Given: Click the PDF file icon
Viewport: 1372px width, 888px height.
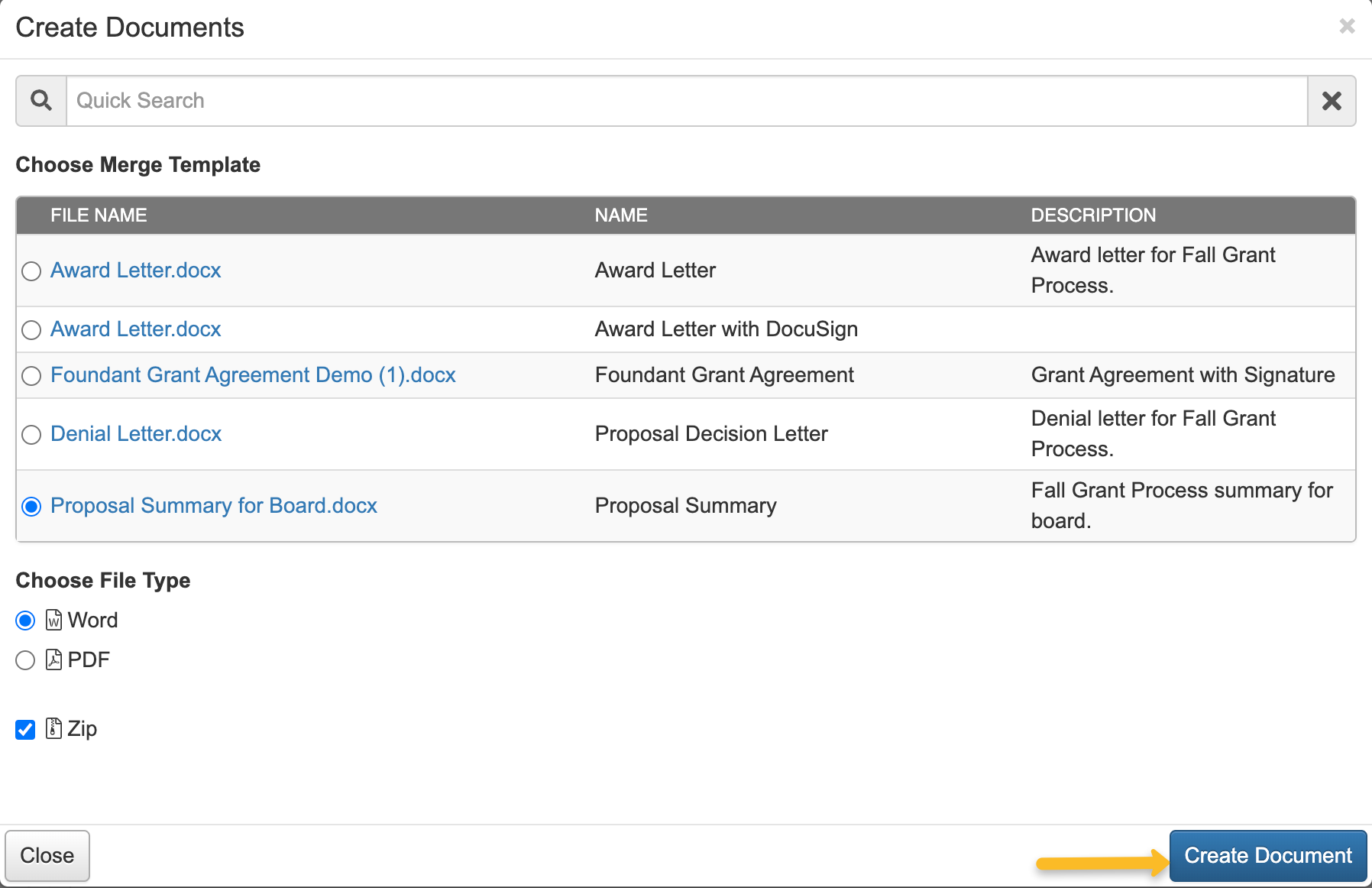Looking at the screenshot, I should tap(53, 660).
